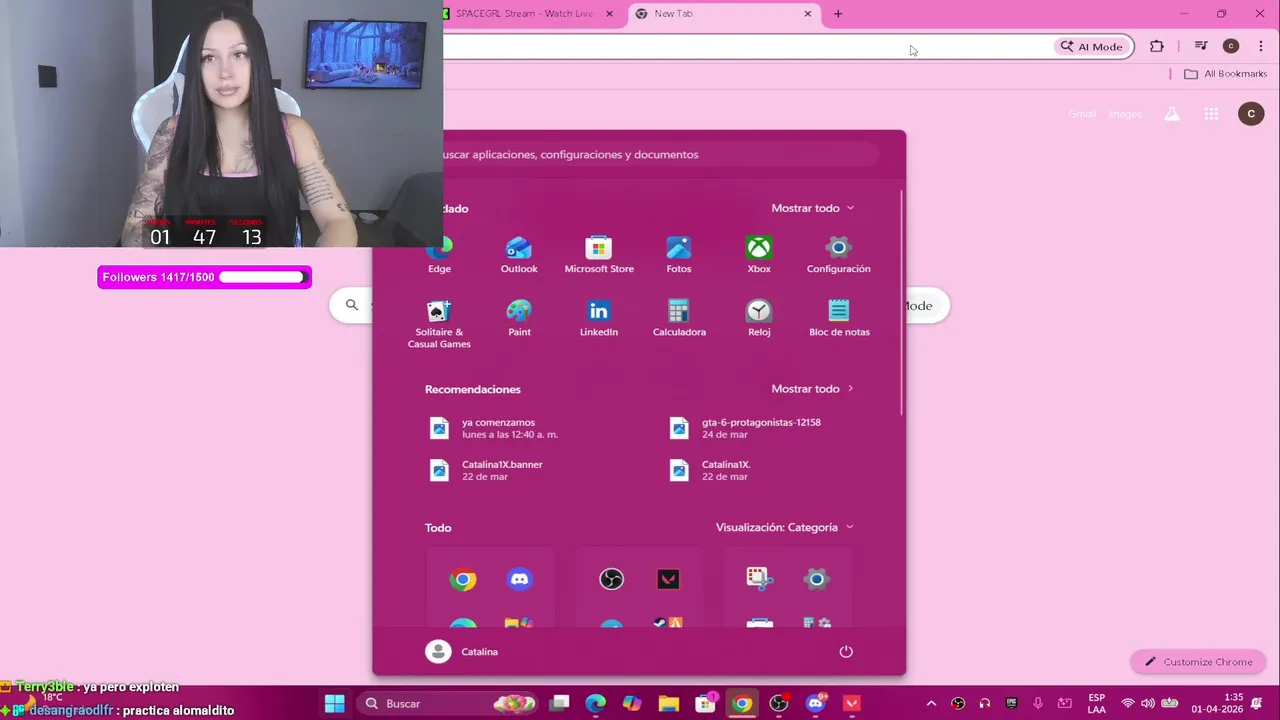Screen dimensions: 1280x720
Task: Open Task View on the taskbar
Action: 559,703
